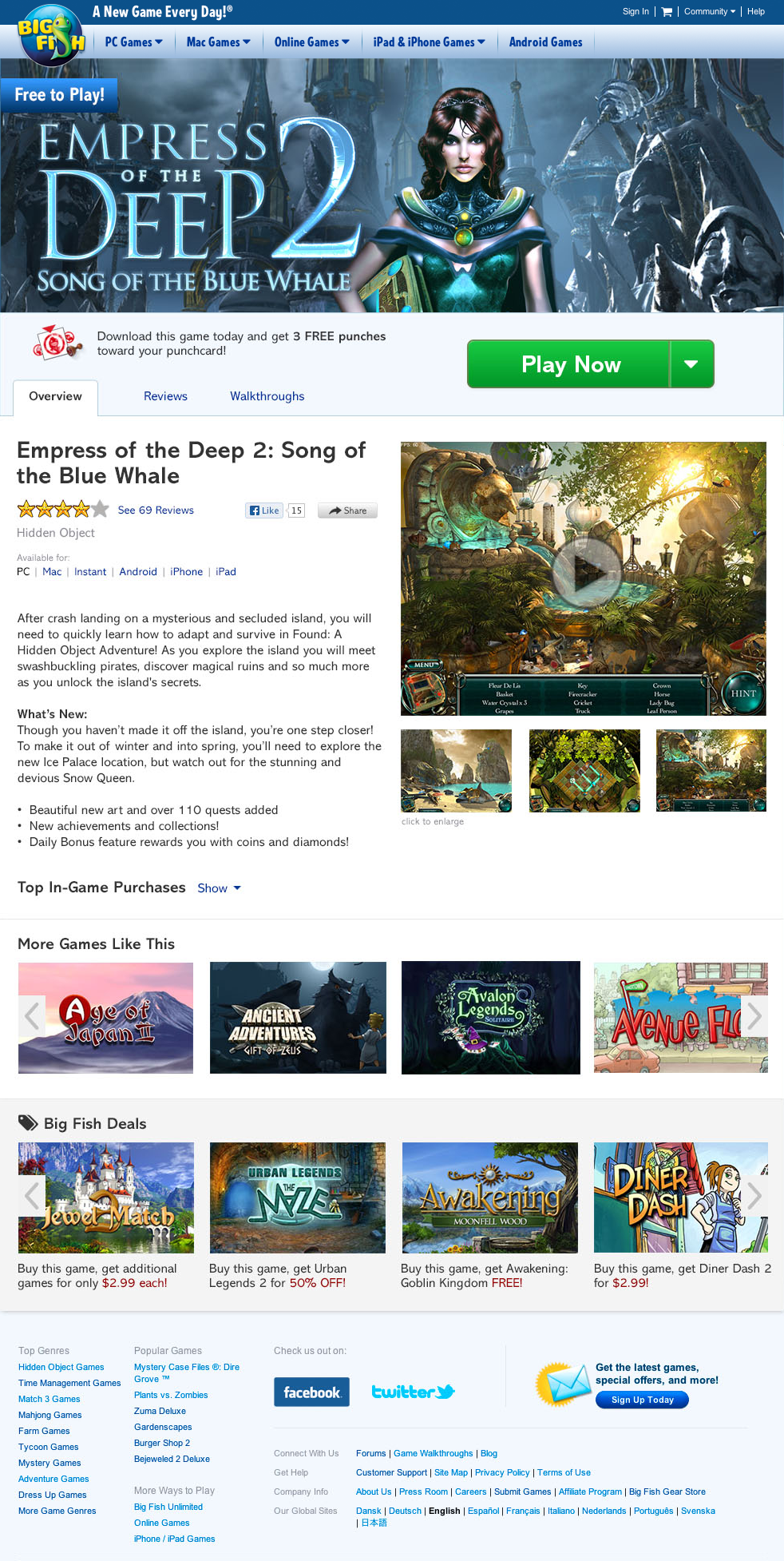Switch to the Walkthroughs tab
This screenshot has width=784, height=1561.
(x=267, y=396)
